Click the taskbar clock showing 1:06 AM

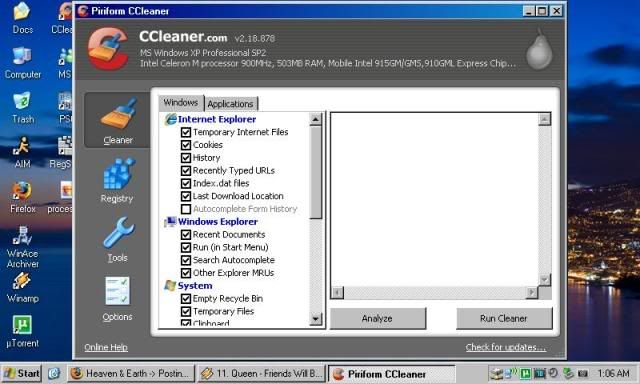point(613,373)
